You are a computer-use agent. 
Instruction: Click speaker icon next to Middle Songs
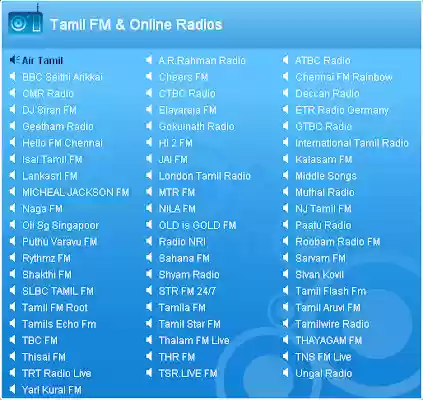pos(285,175)
